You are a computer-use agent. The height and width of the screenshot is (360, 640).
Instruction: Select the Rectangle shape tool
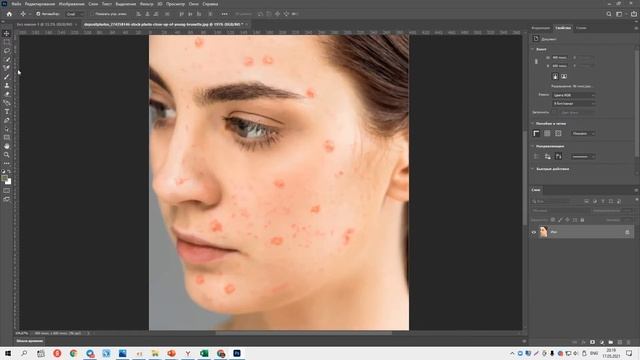[x=7, y=138]
